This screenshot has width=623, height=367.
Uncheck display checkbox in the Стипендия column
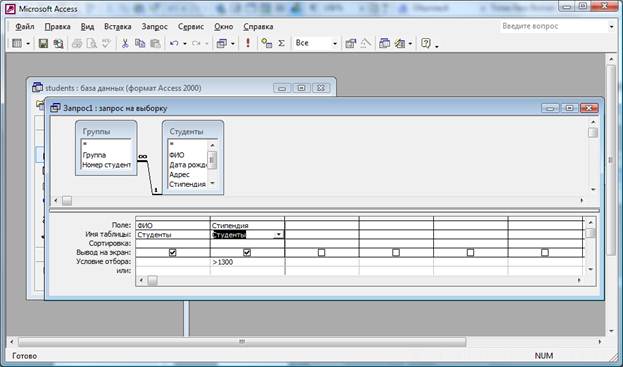click(247, 252)
